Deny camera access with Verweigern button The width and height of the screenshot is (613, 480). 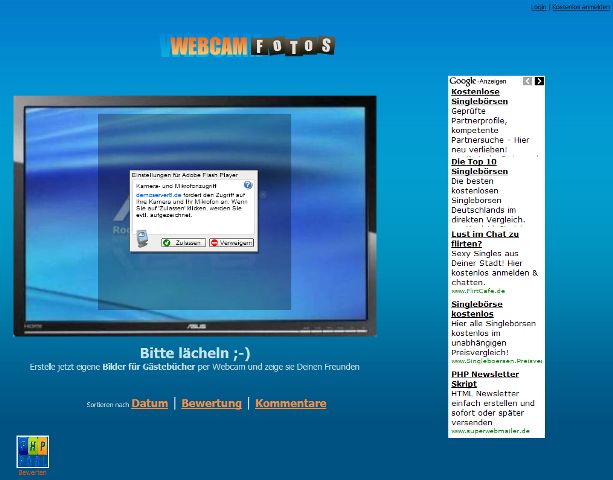click(x=231, y=242)
